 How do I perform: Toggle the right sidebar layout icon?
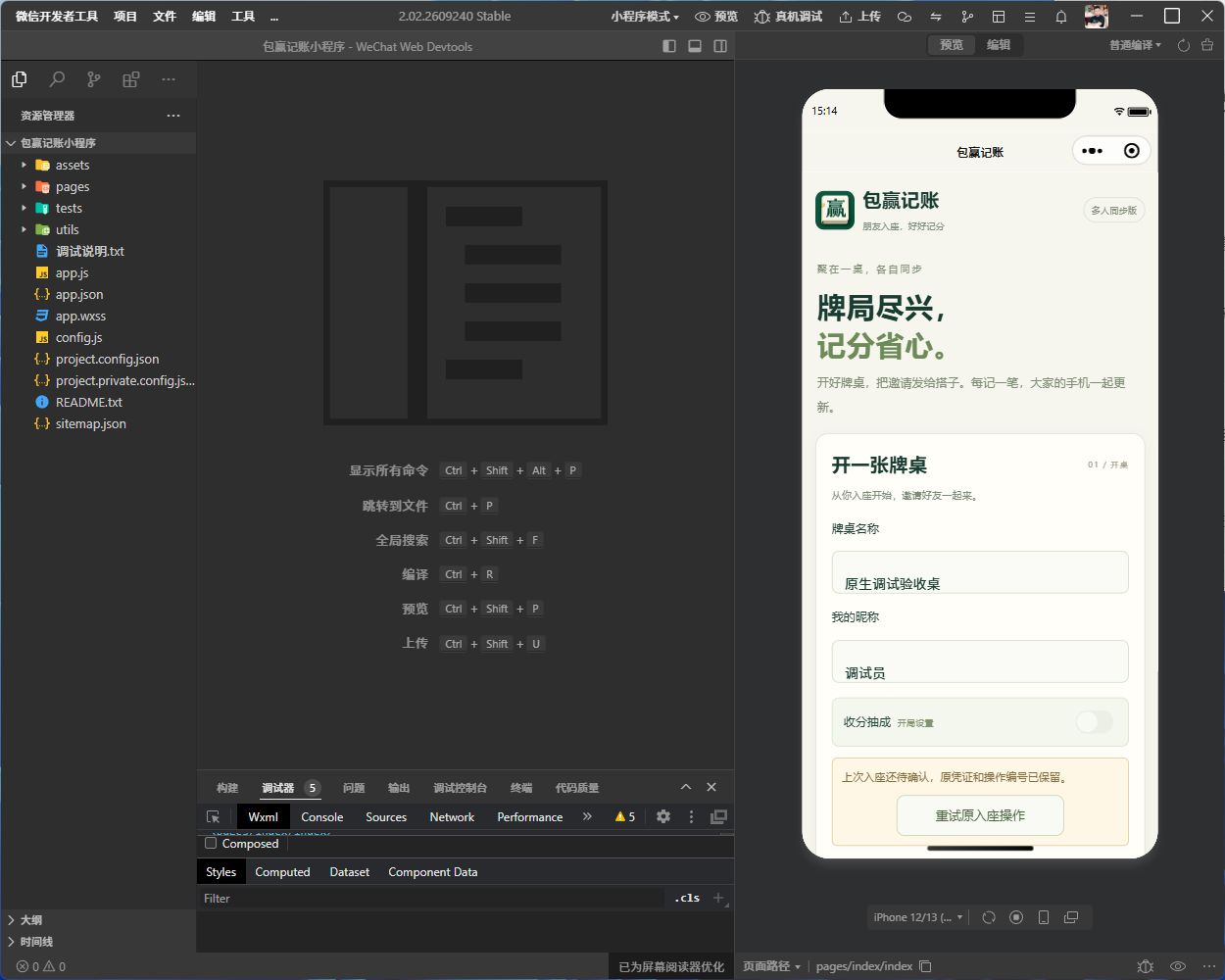[x=720, y=46]
